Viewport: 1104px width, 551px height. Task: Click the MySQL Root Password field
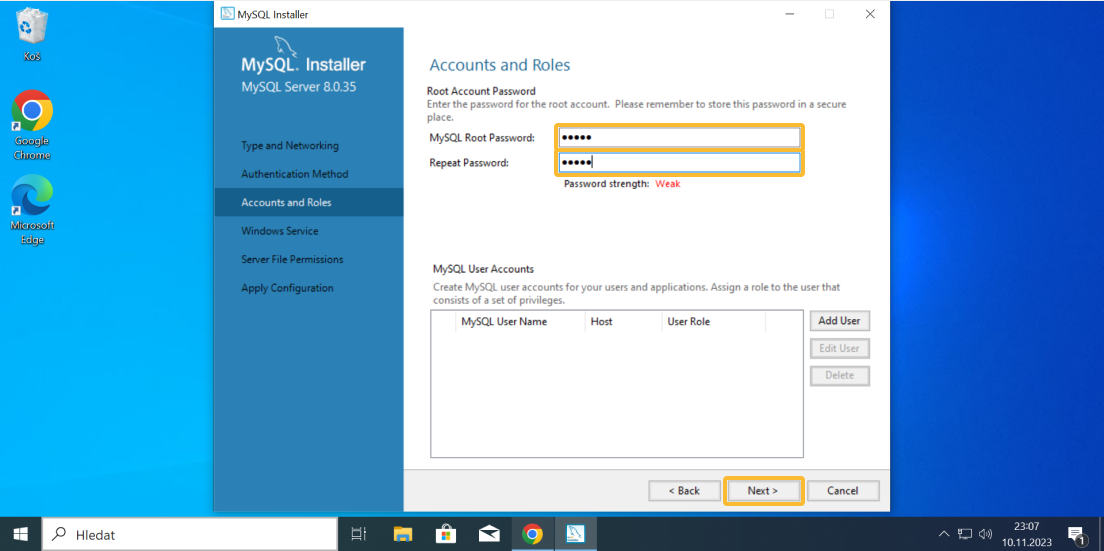pyautogui.click(x=679, y=137)
